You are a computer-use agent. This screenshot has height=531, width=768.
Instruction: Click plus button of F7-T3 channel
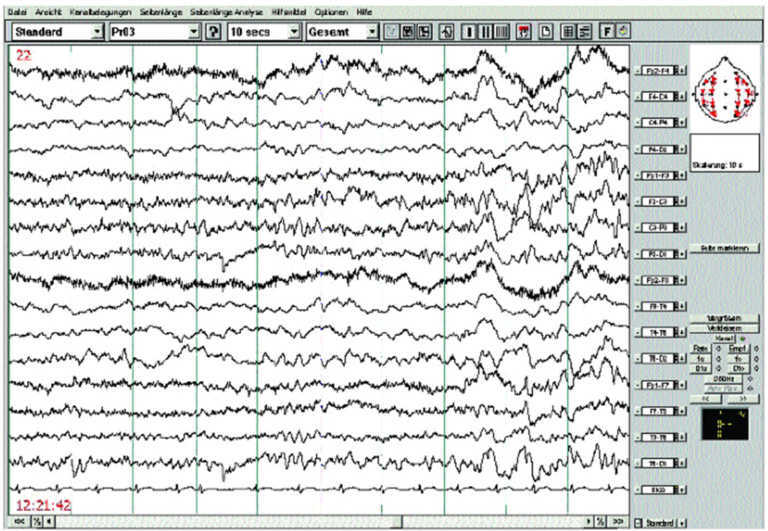point(682,411)
